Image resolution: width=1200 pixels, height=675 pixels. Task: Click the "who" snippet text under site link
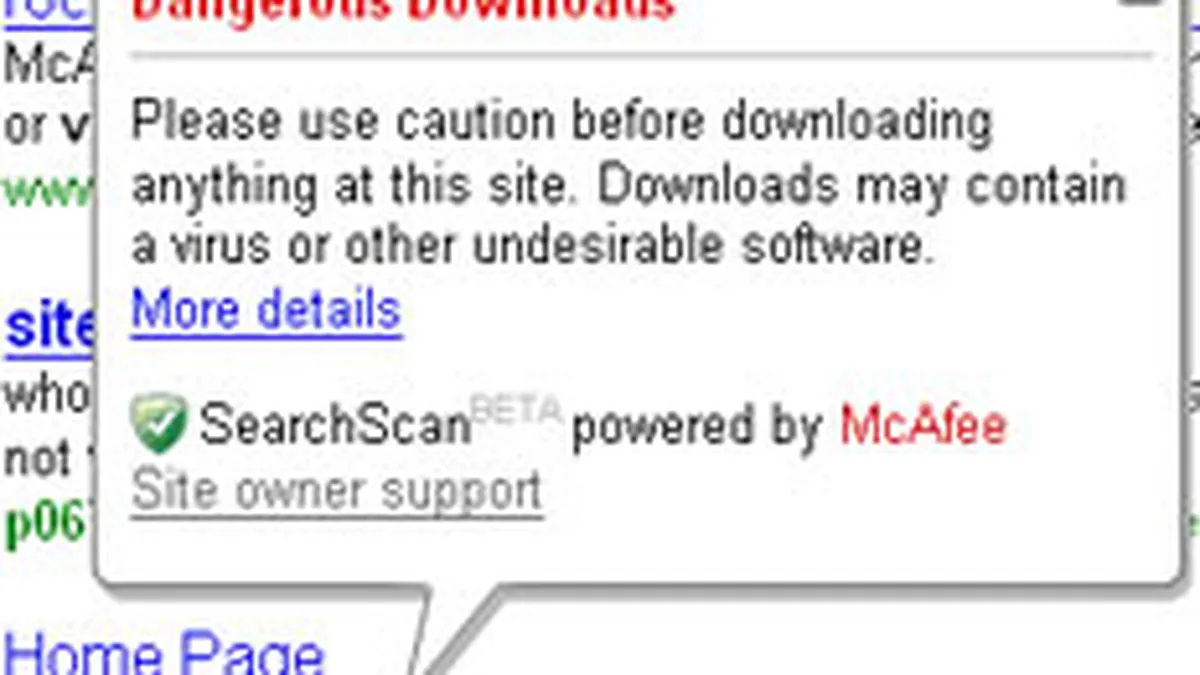click(49, 394)
